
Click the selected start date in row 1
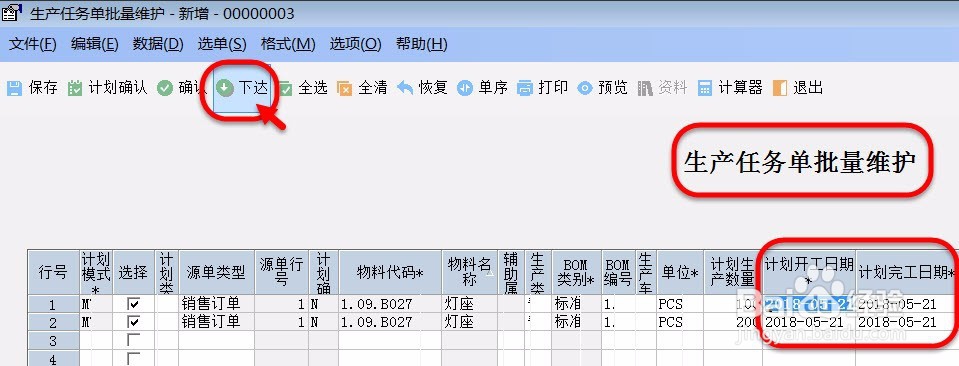pos(809,304)
